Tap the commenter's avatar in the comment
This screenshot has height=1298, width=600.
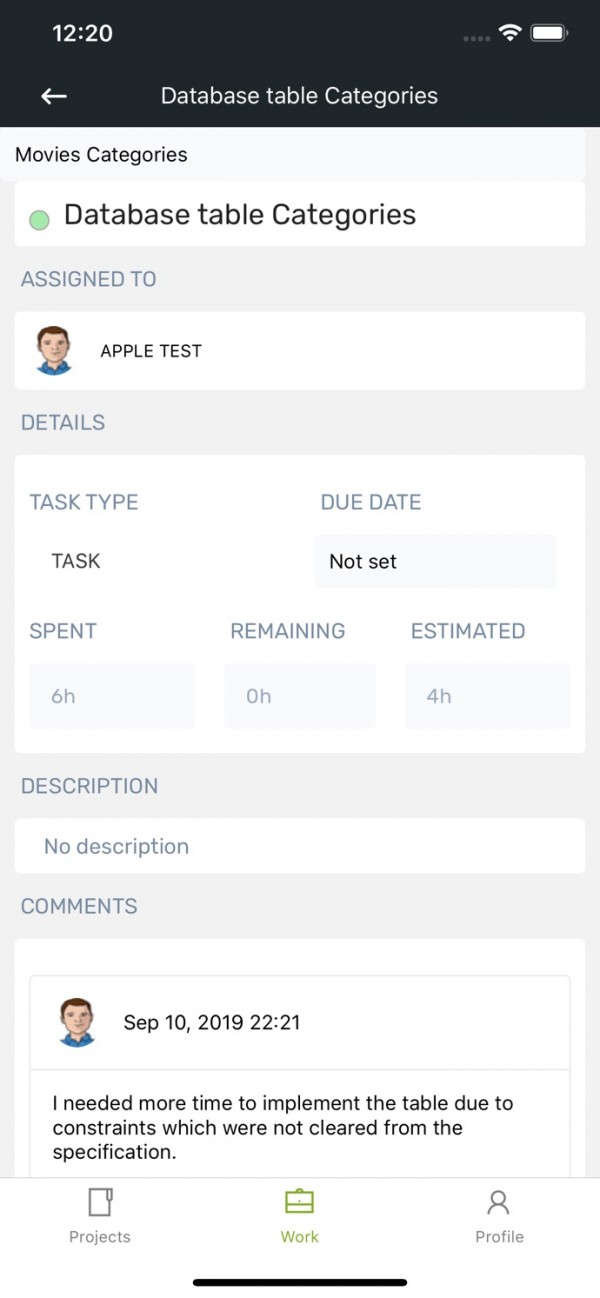point(78,1022)
